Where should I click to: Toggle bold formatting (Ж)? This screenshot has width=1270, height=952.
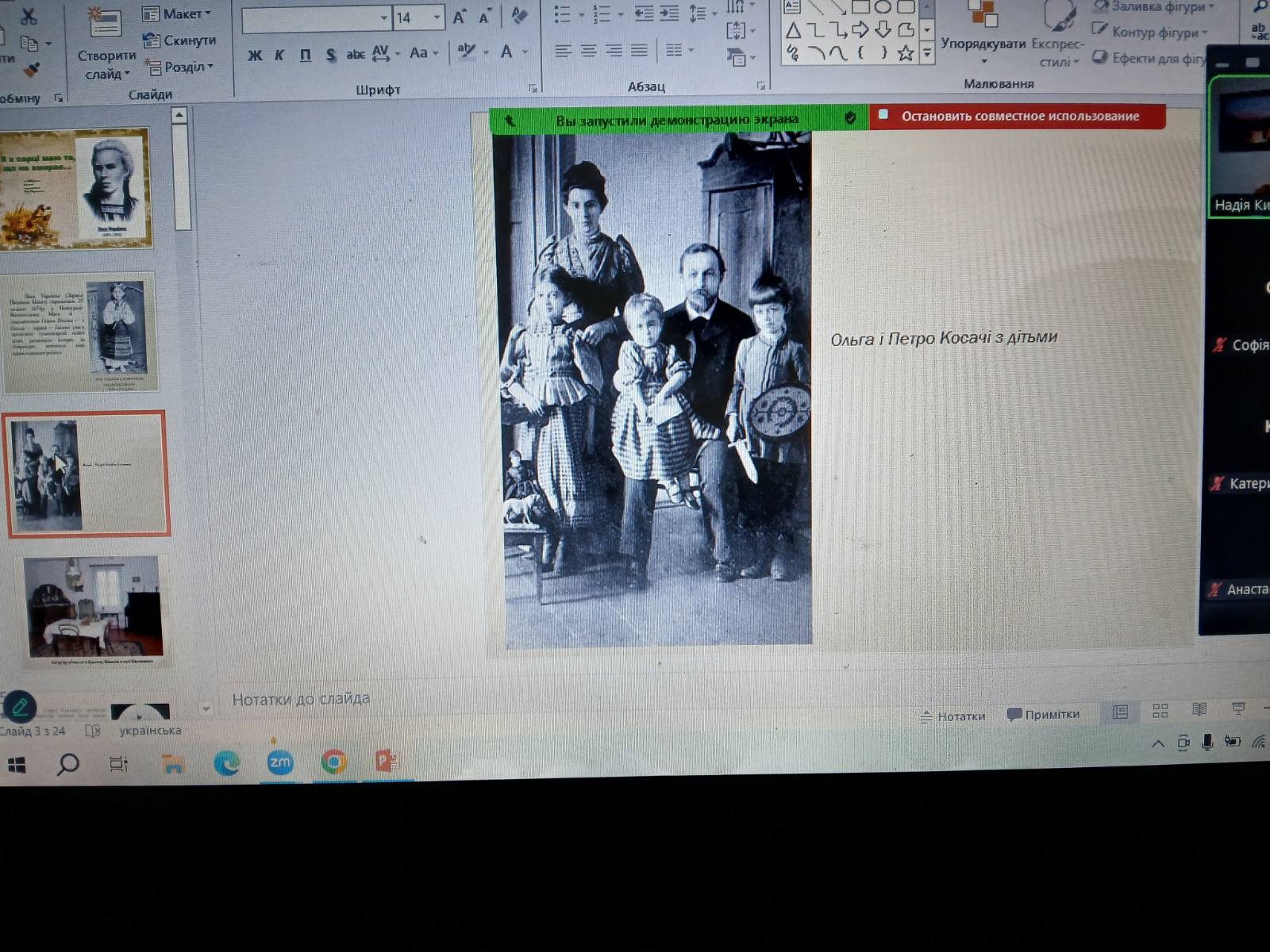255,55
